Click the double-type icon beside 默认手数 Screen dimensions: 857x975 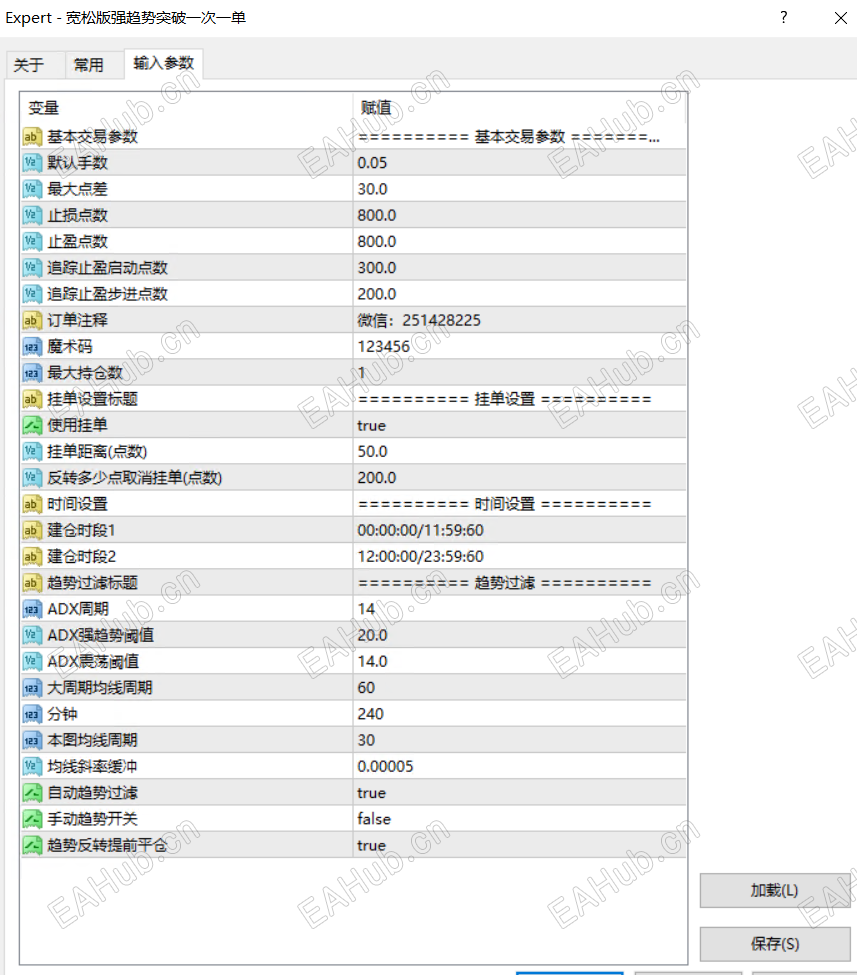(x=31, y=163)
